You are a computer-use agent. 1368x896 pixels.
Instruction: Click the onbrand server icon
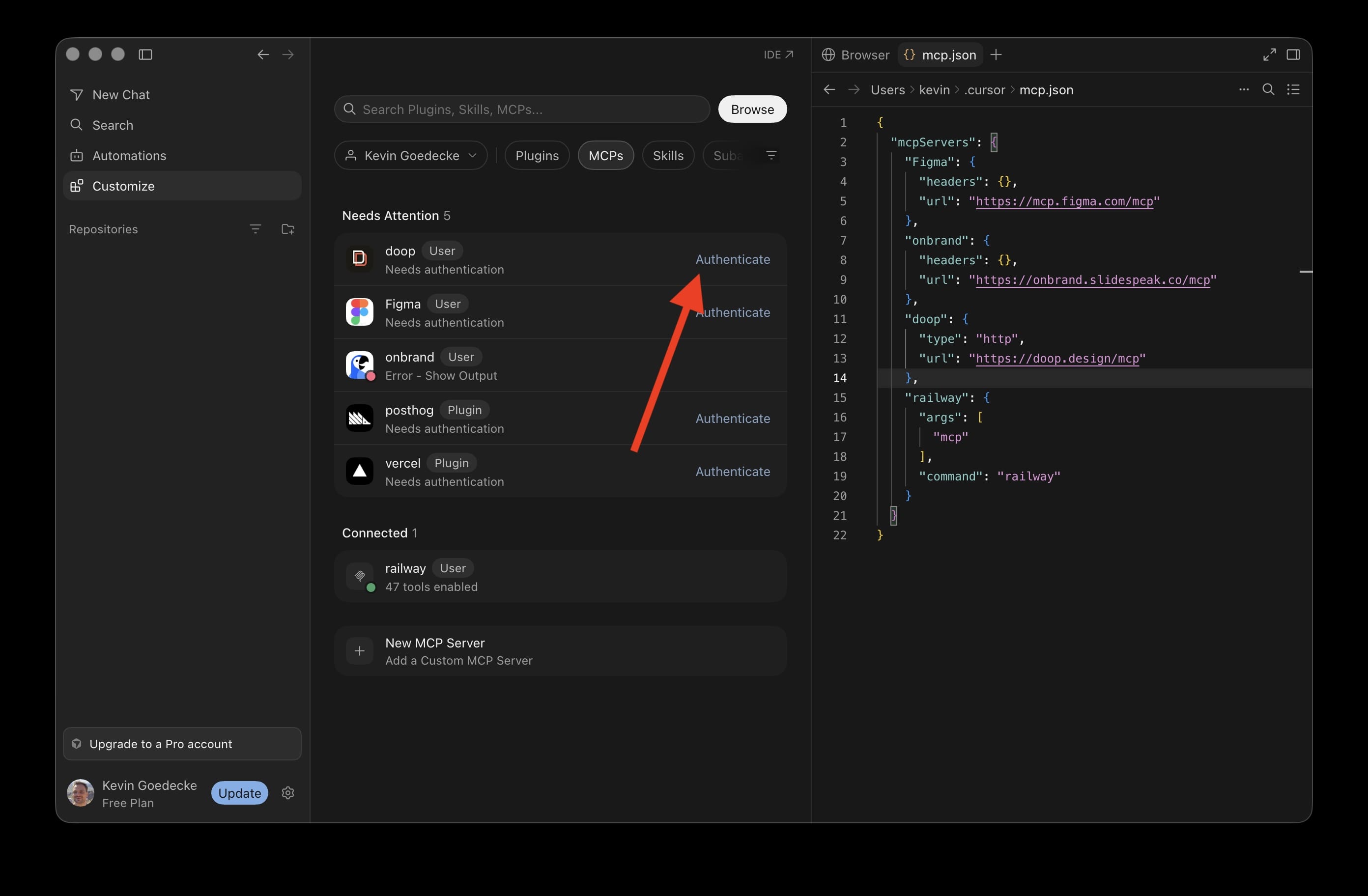pos(360,365)
